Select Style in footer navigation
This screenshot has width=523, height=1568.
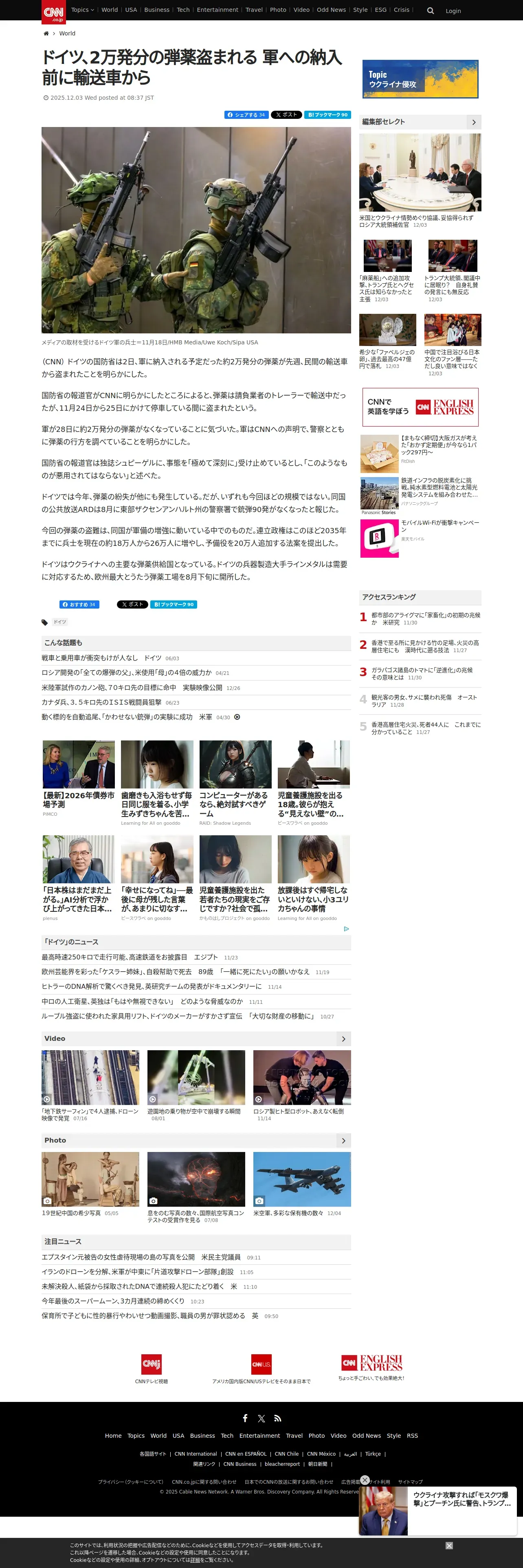click(394, 1436)
